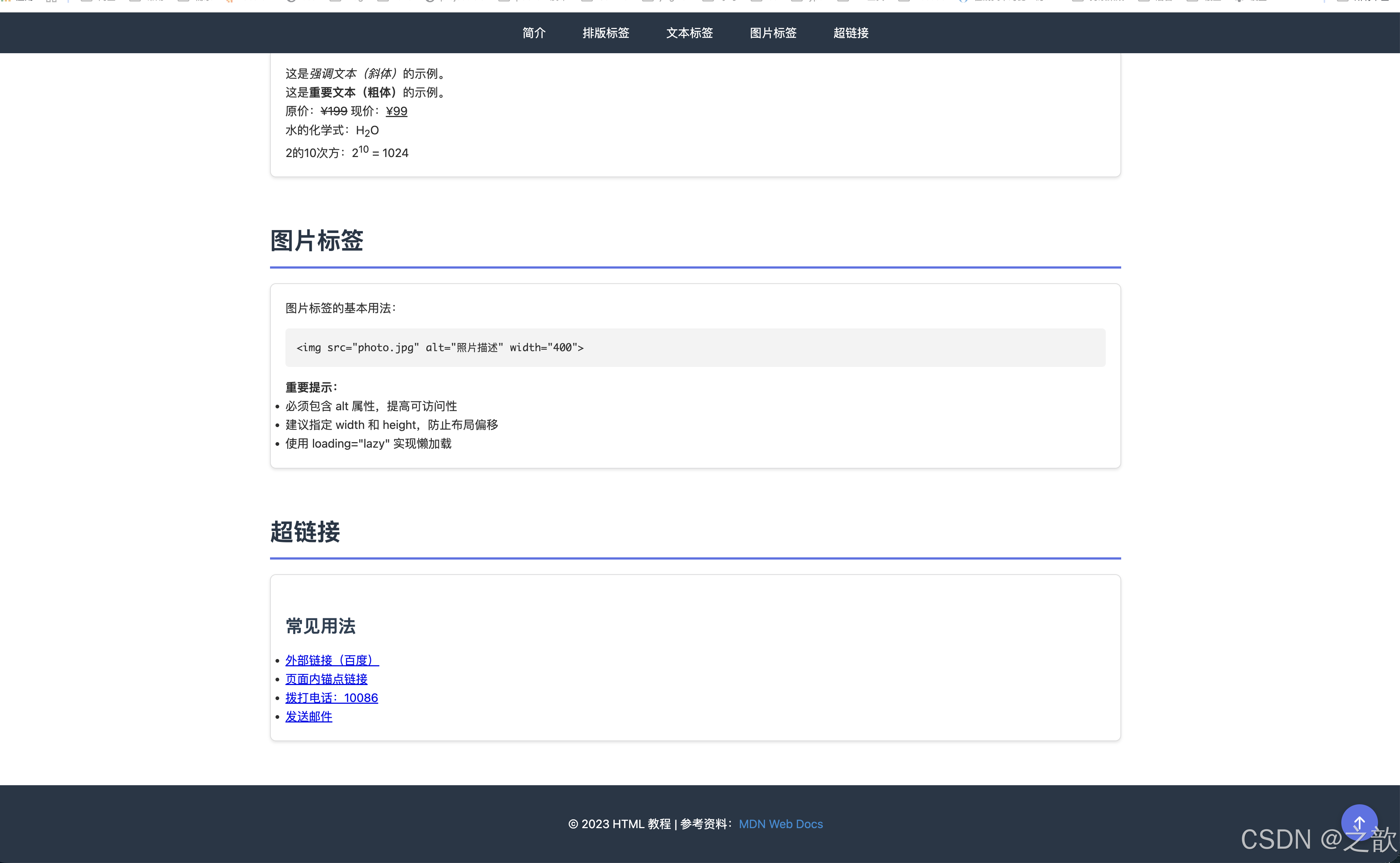The width and height of the screenshot is (1400, 863).
Task: Click the 超链接 section heading
Action: 305,532
